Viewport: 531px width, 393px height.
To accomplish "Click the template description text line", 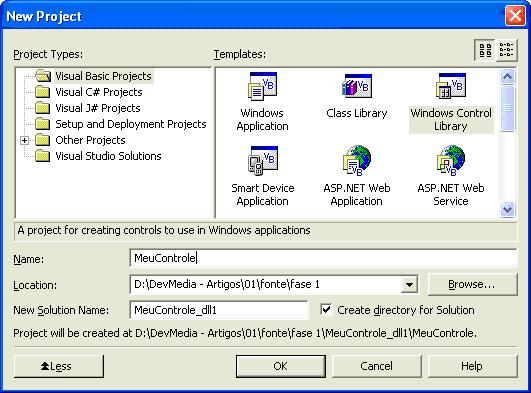I will click(164, 230).
